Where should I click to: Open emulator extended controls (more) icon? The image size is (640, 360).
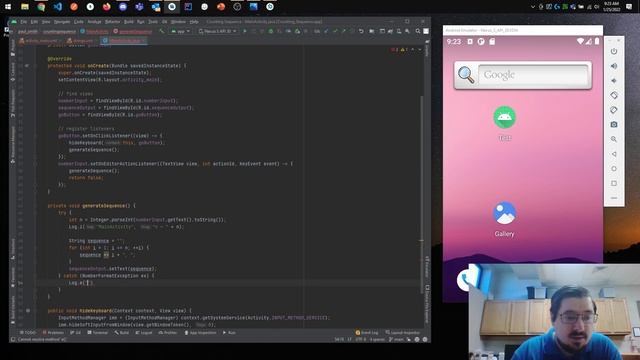pyautogui.click(x=613, y=198)
